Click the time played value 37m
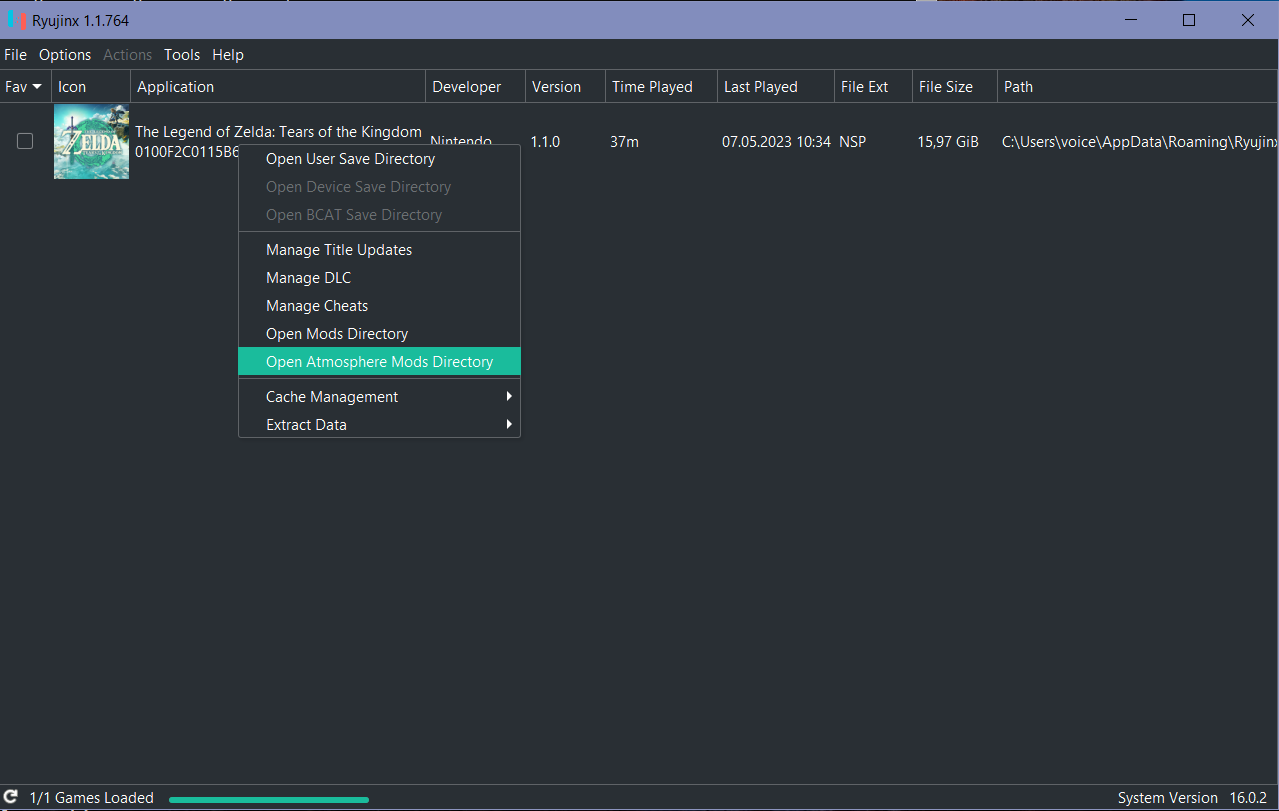The image size is (1279, 811). click(x=624, y=142)
